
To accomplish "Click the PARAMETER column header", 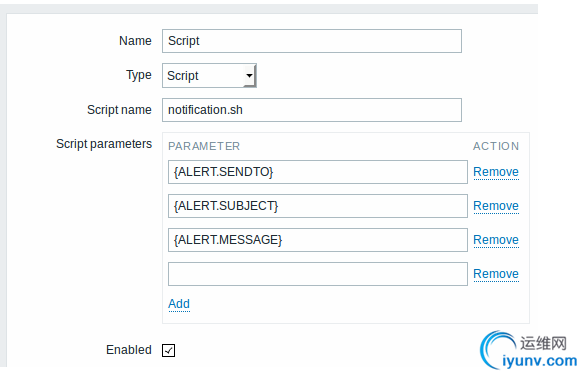I will (x=204, y=146).
